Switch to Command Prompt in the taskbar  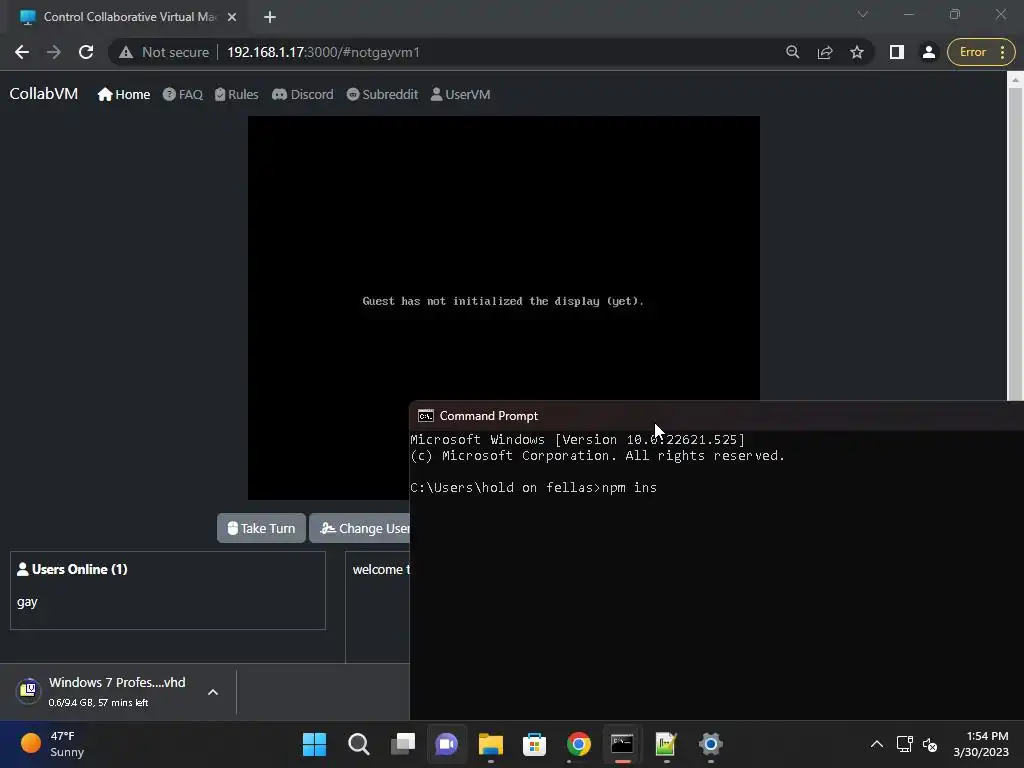pyautogui.click(x=622, y=744)
